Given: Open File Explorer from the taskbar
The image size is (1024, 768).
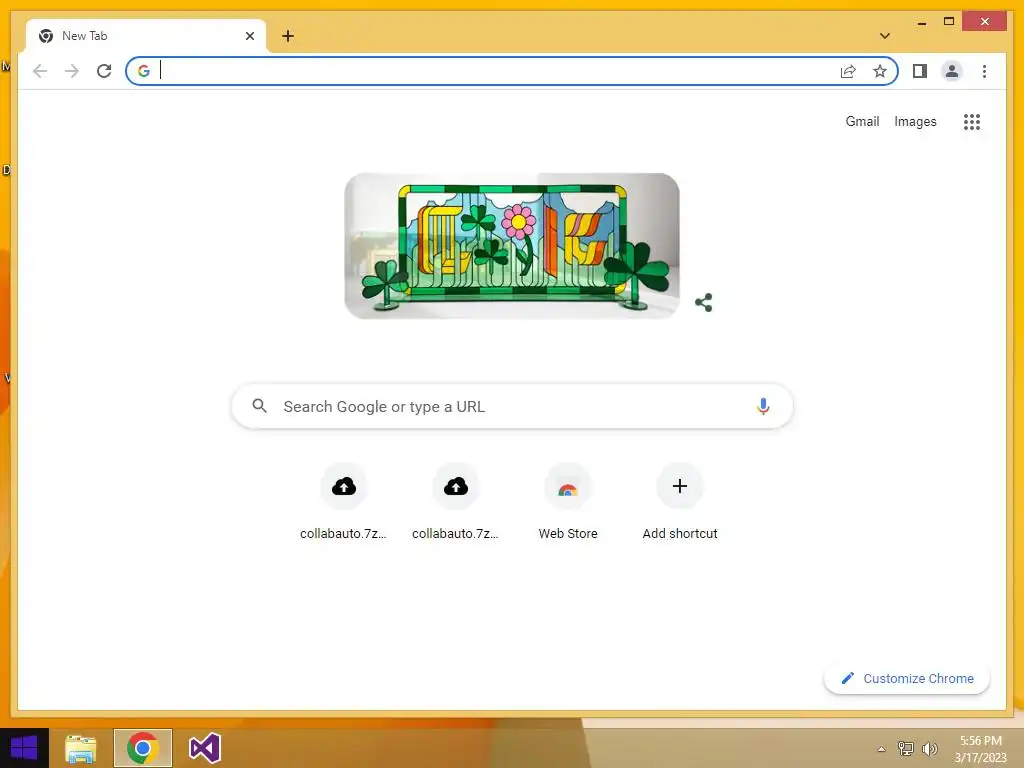Looking at the screenshot, I should pyautogui.click(x=80, y=748).
